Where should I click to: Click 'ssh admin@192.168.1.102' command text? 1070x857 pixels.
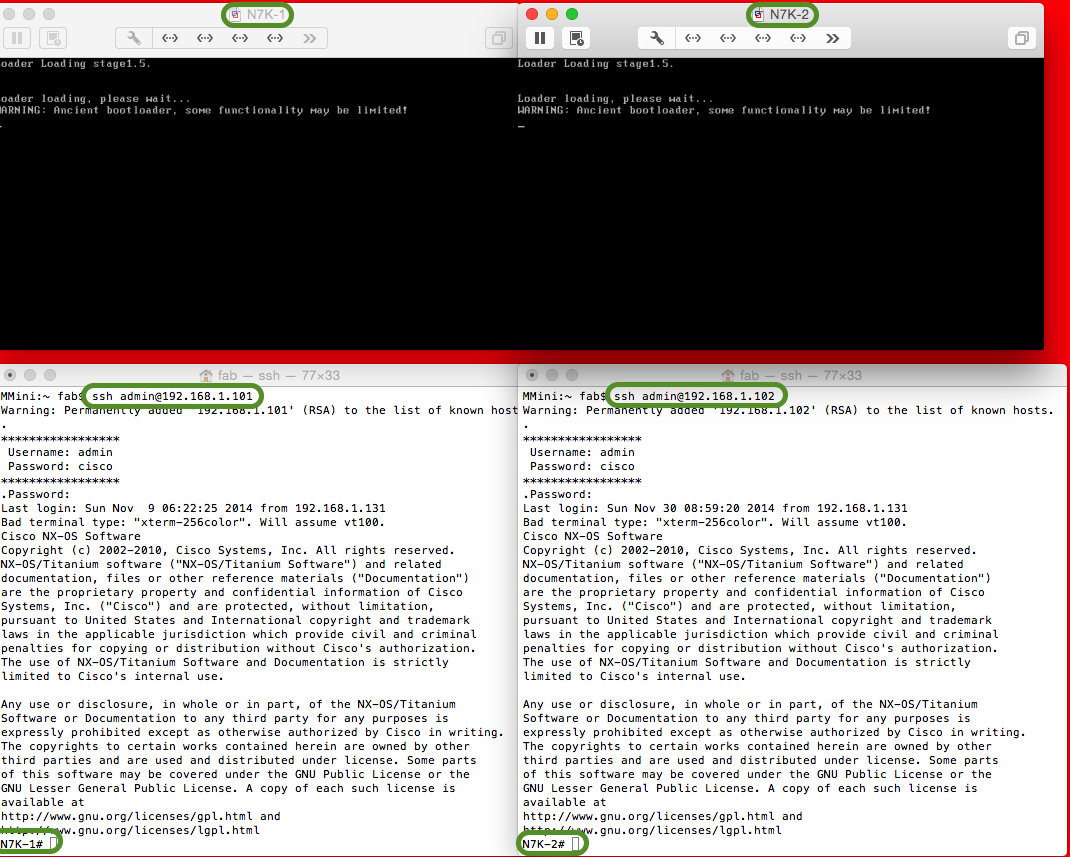click(695, 396)
